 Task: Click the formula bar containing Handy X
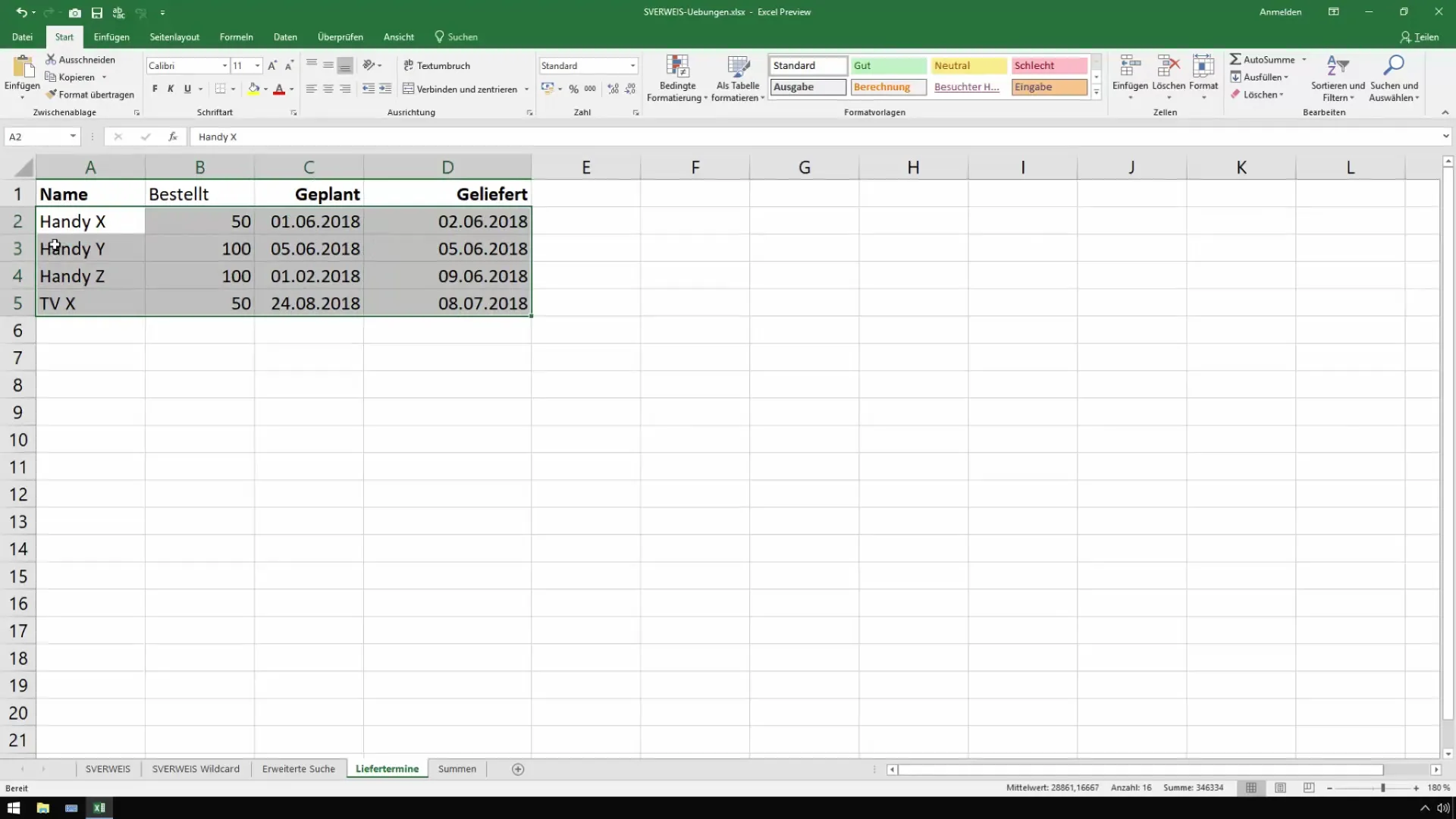click(x=815, y=136)
